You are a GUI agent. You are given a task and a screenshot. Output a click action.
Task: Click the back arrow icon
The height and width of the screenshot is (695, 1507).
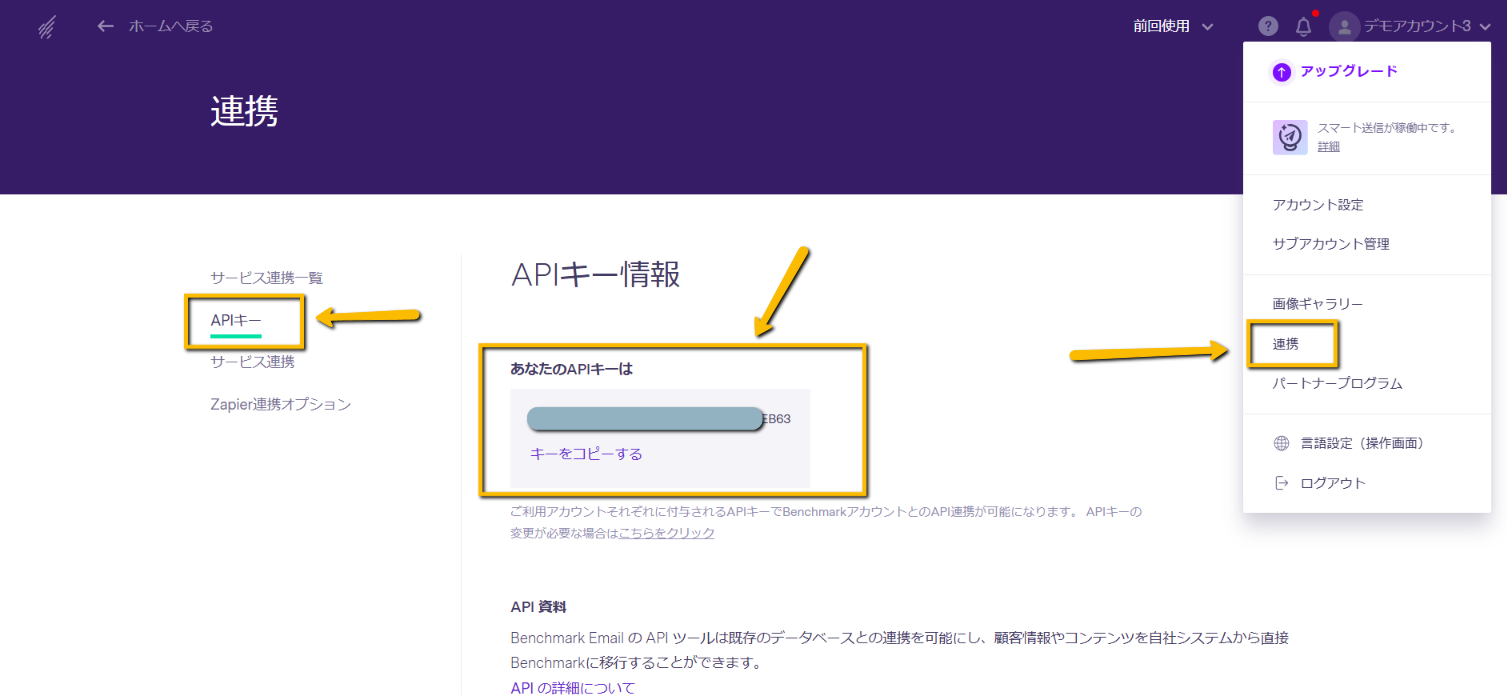[x=105, y=26]
